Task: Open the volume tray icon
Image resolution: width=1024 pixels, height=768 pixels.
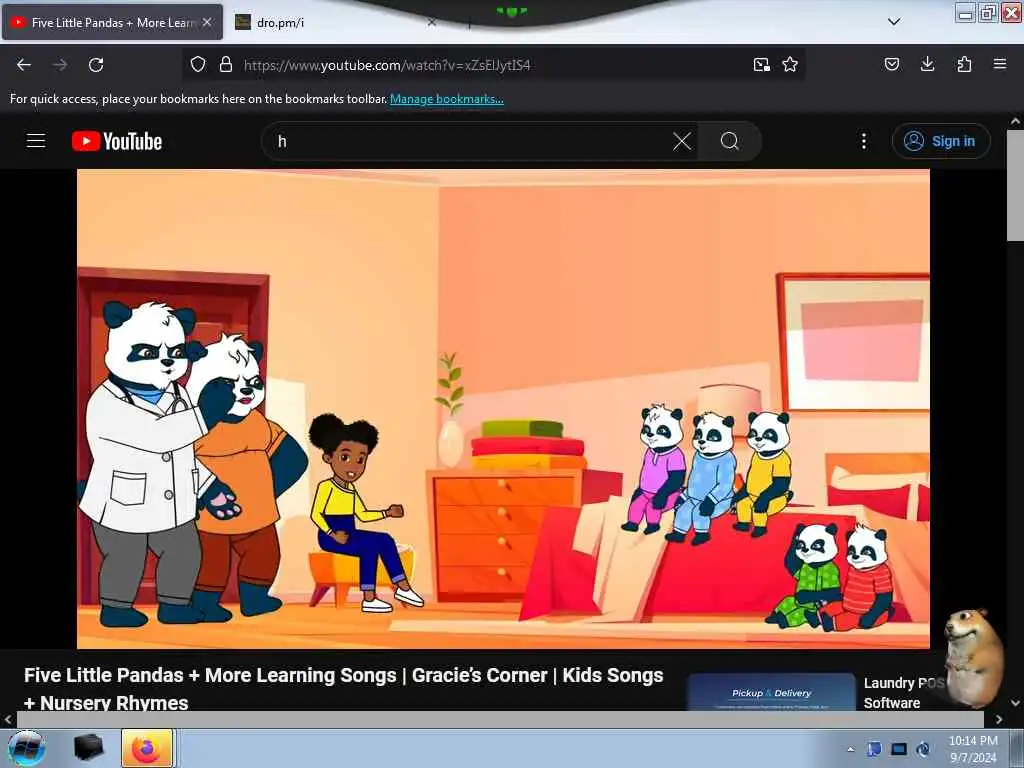Action: [923, 749]
